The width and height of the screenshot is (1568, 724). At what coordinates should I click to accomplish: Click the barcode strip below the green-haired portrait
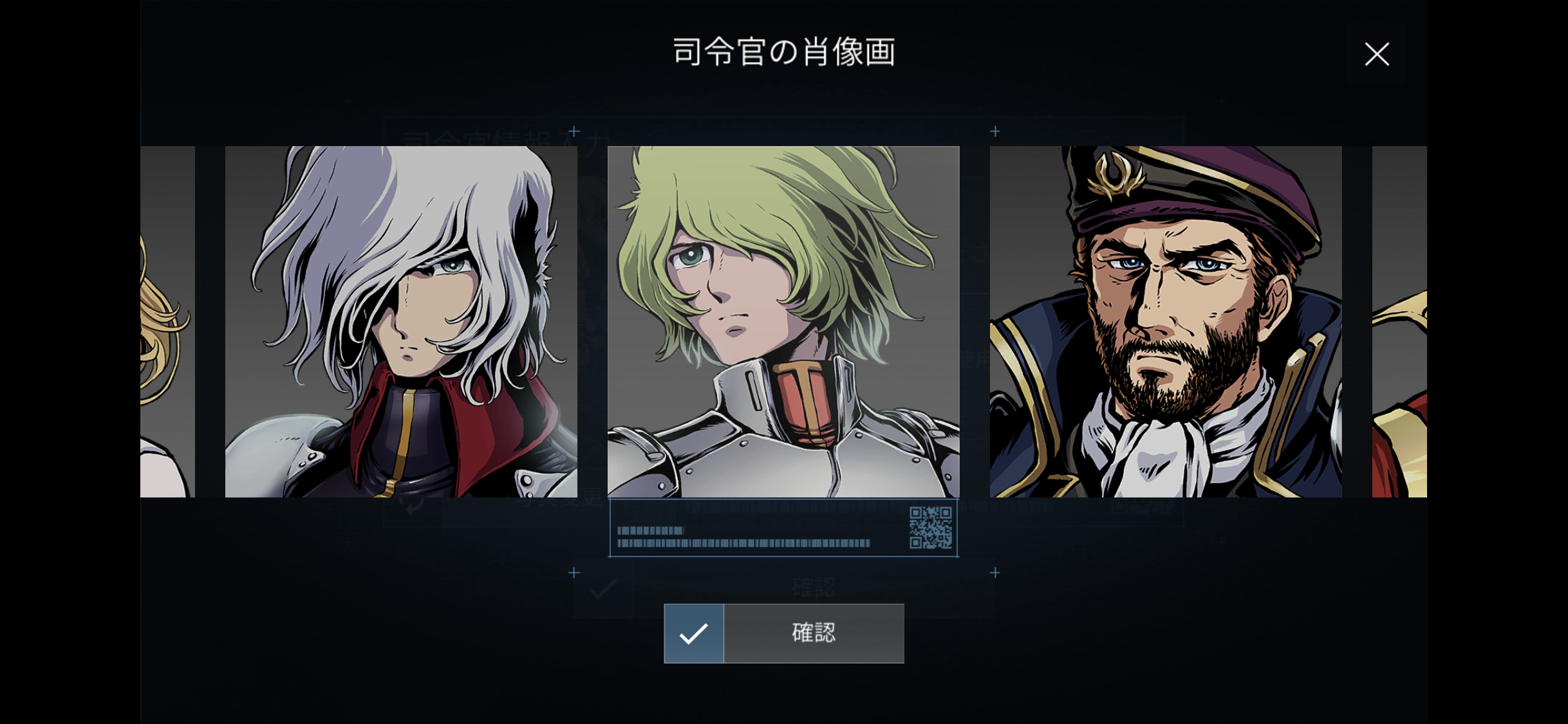point(743,537)
